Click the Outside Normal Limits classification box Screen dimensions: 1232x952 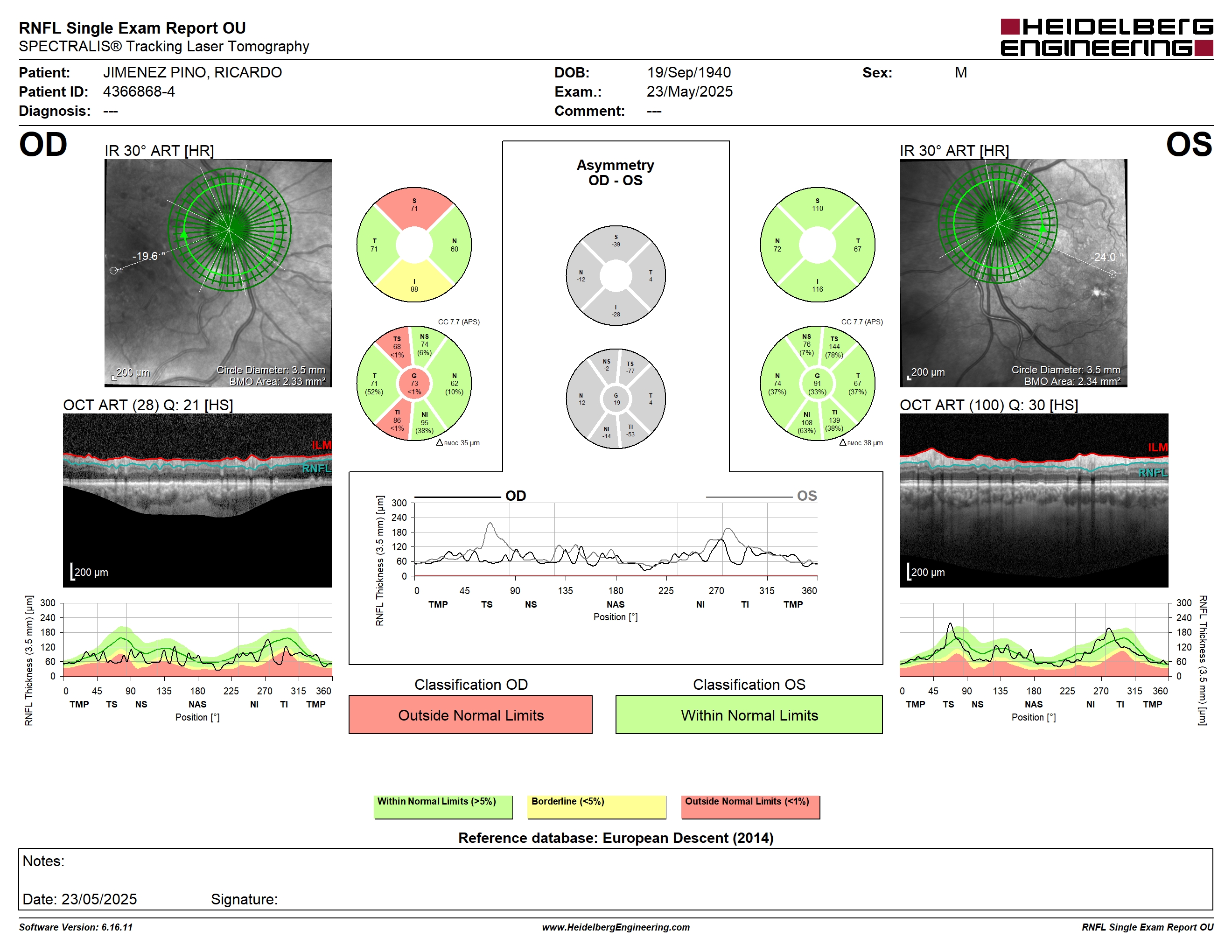click(470, 714)
